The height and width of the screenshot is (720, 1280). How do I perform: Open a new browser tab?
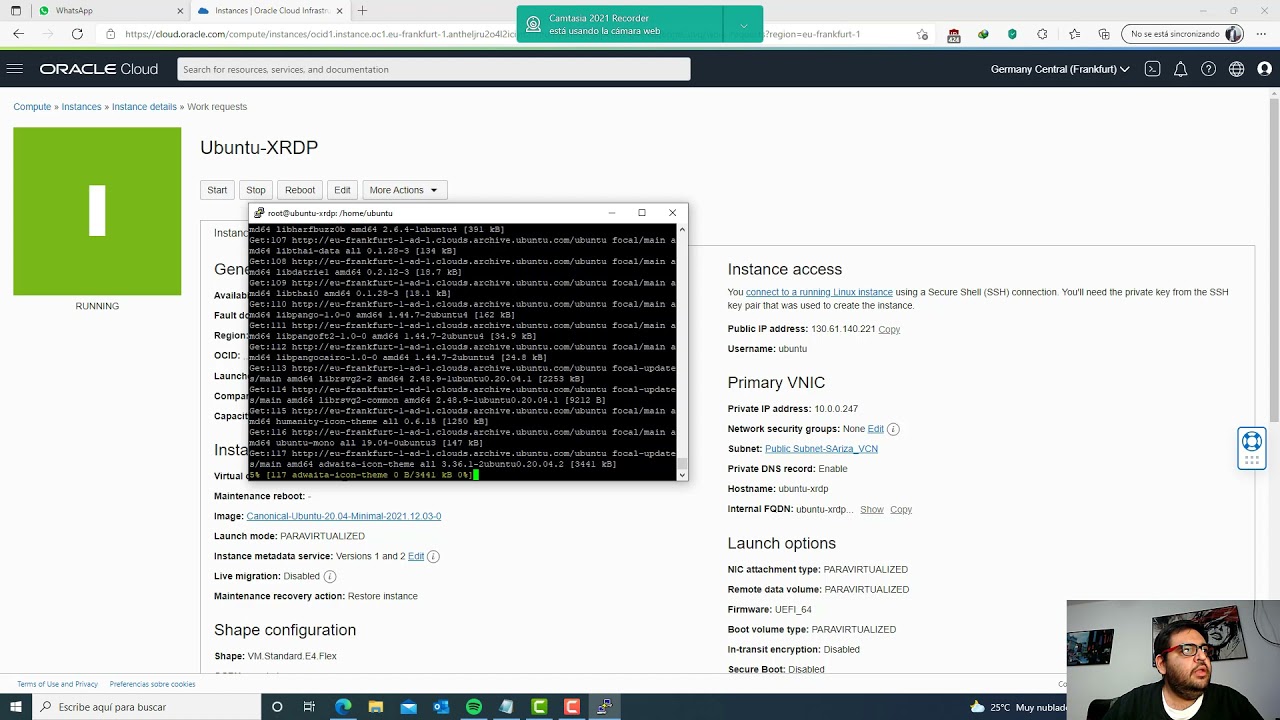pyautogui.click(x=362, y=11)
